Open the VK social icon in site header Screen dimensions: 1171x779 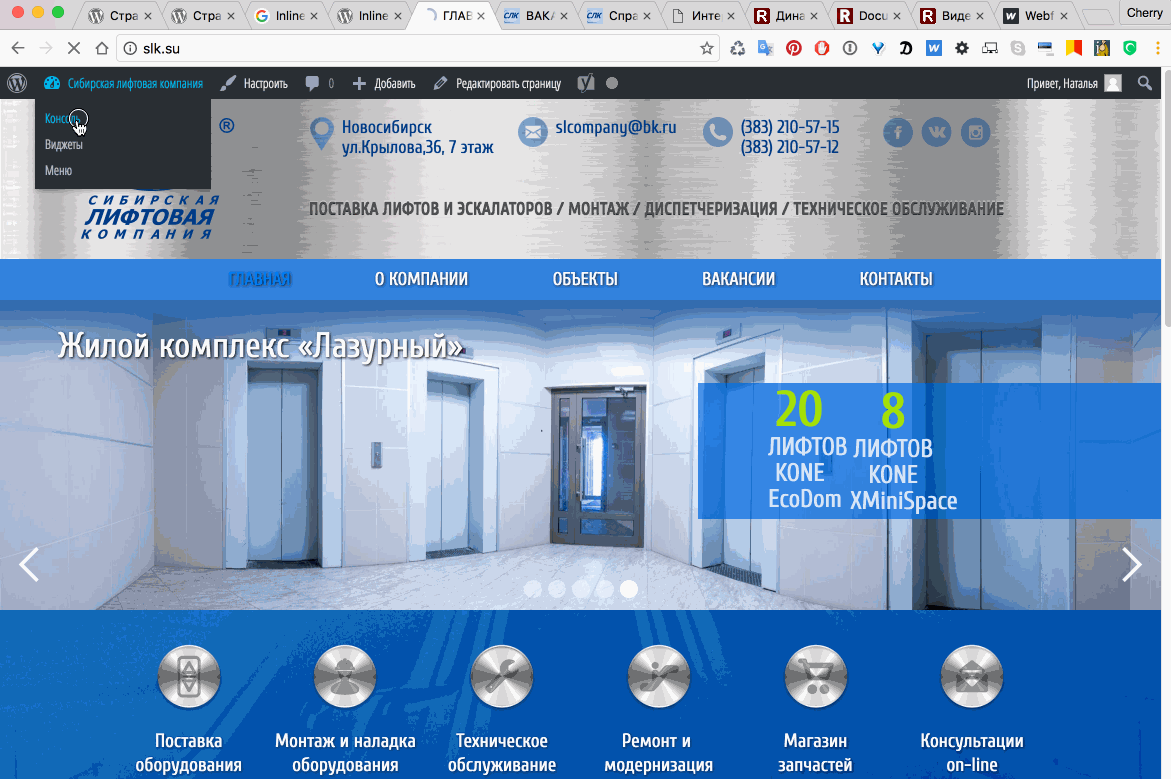937,133
